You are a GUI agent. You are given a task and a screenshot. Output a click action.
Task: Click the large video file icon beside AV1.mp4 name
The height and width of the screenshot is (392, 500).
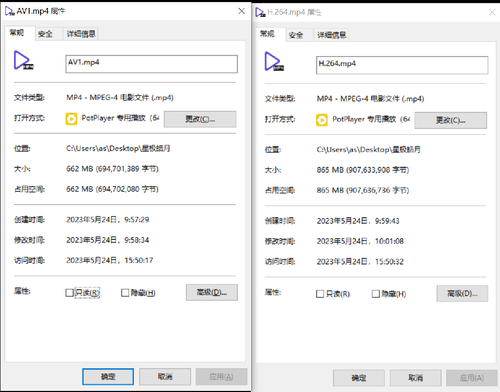pyautogui.click(x=23, y=60)
